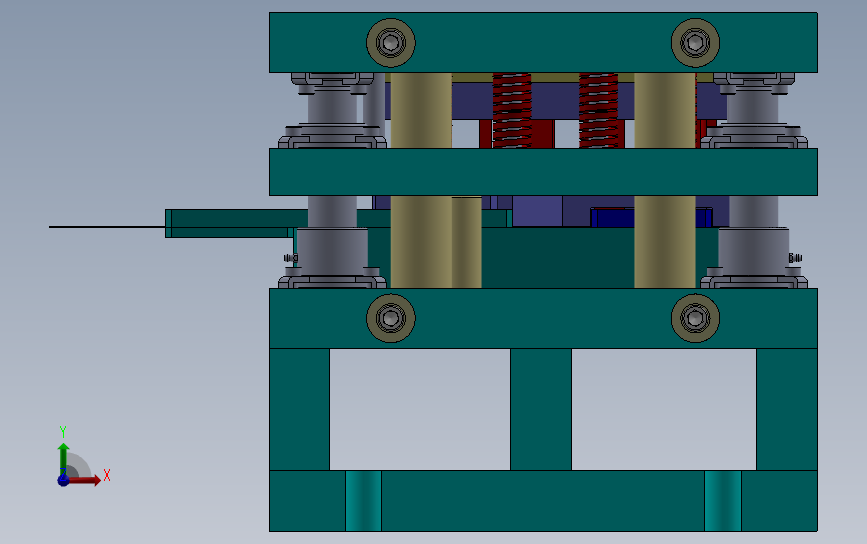Select the right tan guide pillar below middle plate

pos(665,242)
